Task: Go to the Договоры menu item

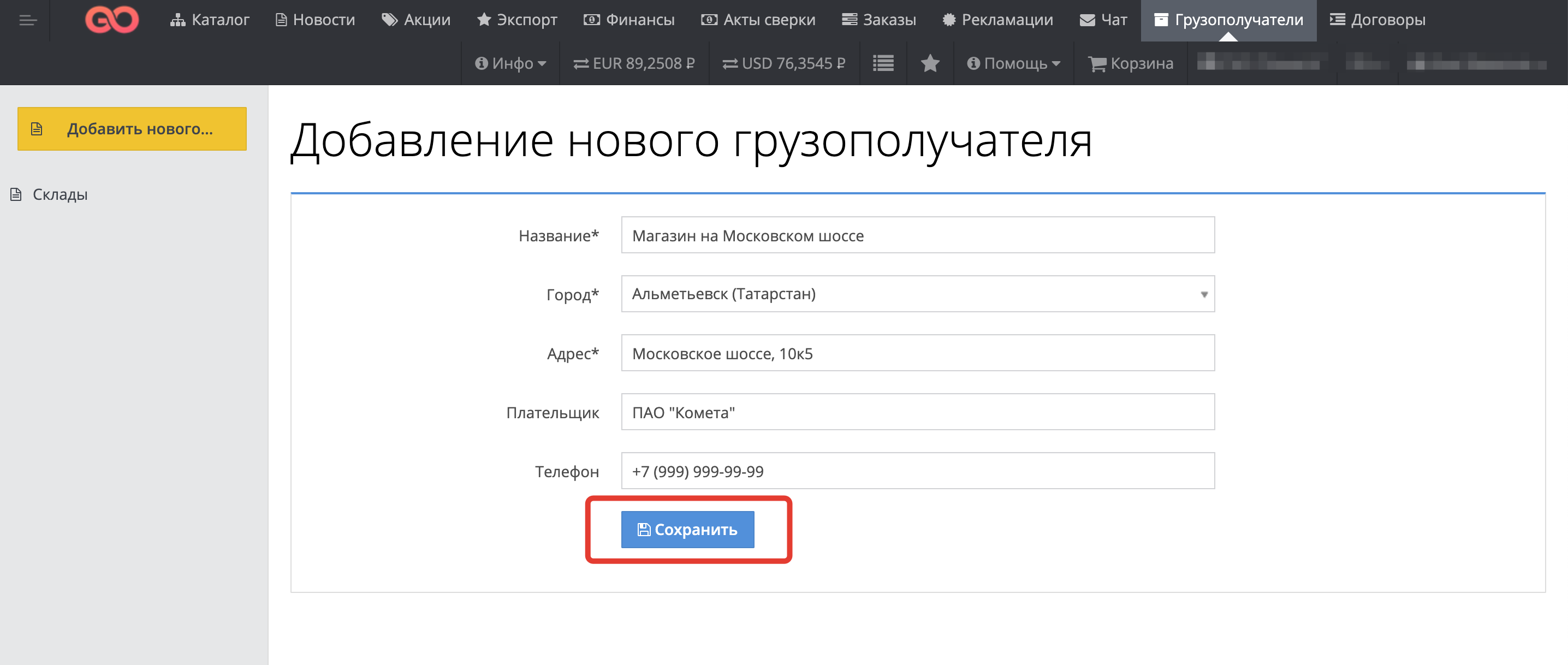Action: [1377, 20]
